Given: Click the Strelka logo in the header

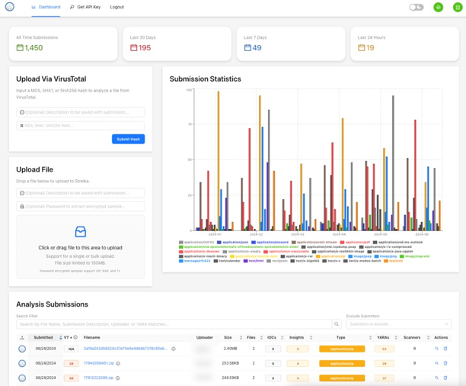Looking at the screenshot, I should 10,6.
